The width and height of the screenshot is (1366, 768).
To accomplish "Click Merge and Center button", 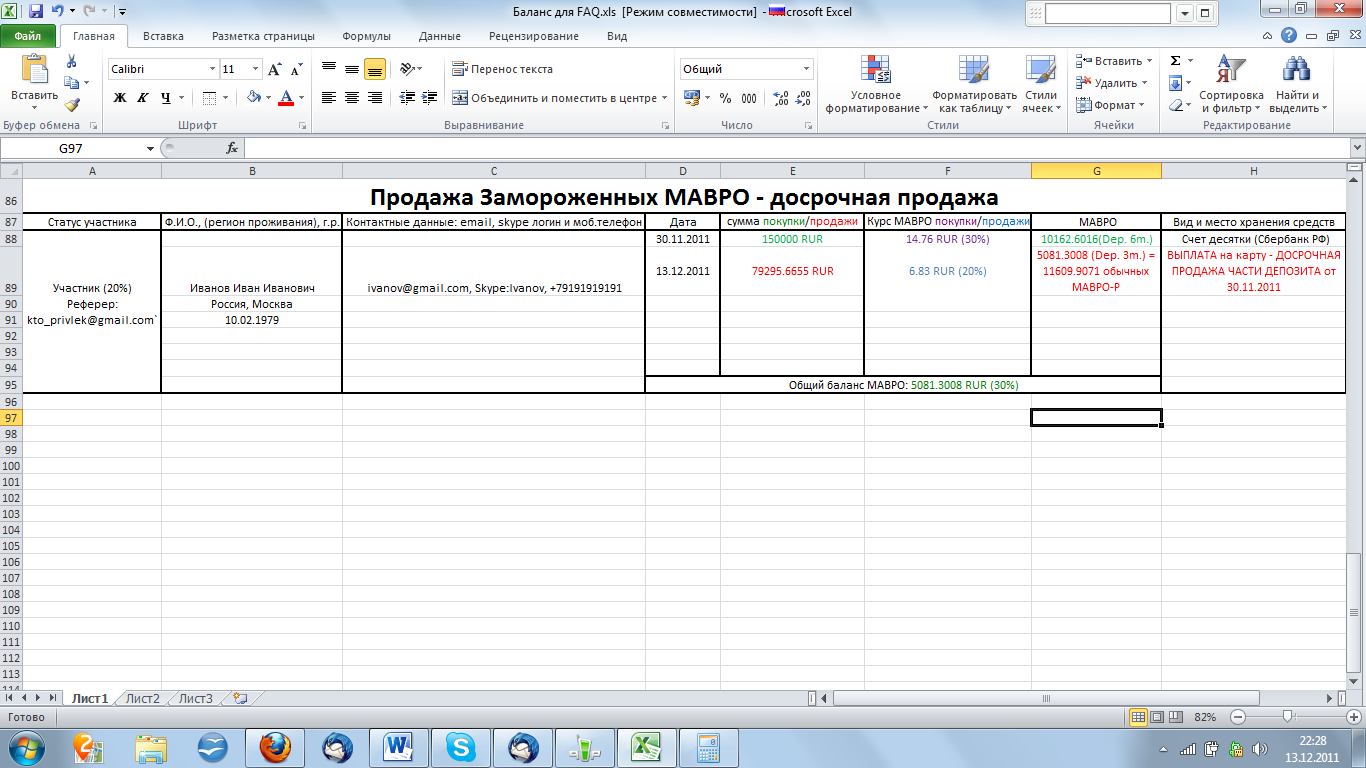I will (x=555, y=98).
